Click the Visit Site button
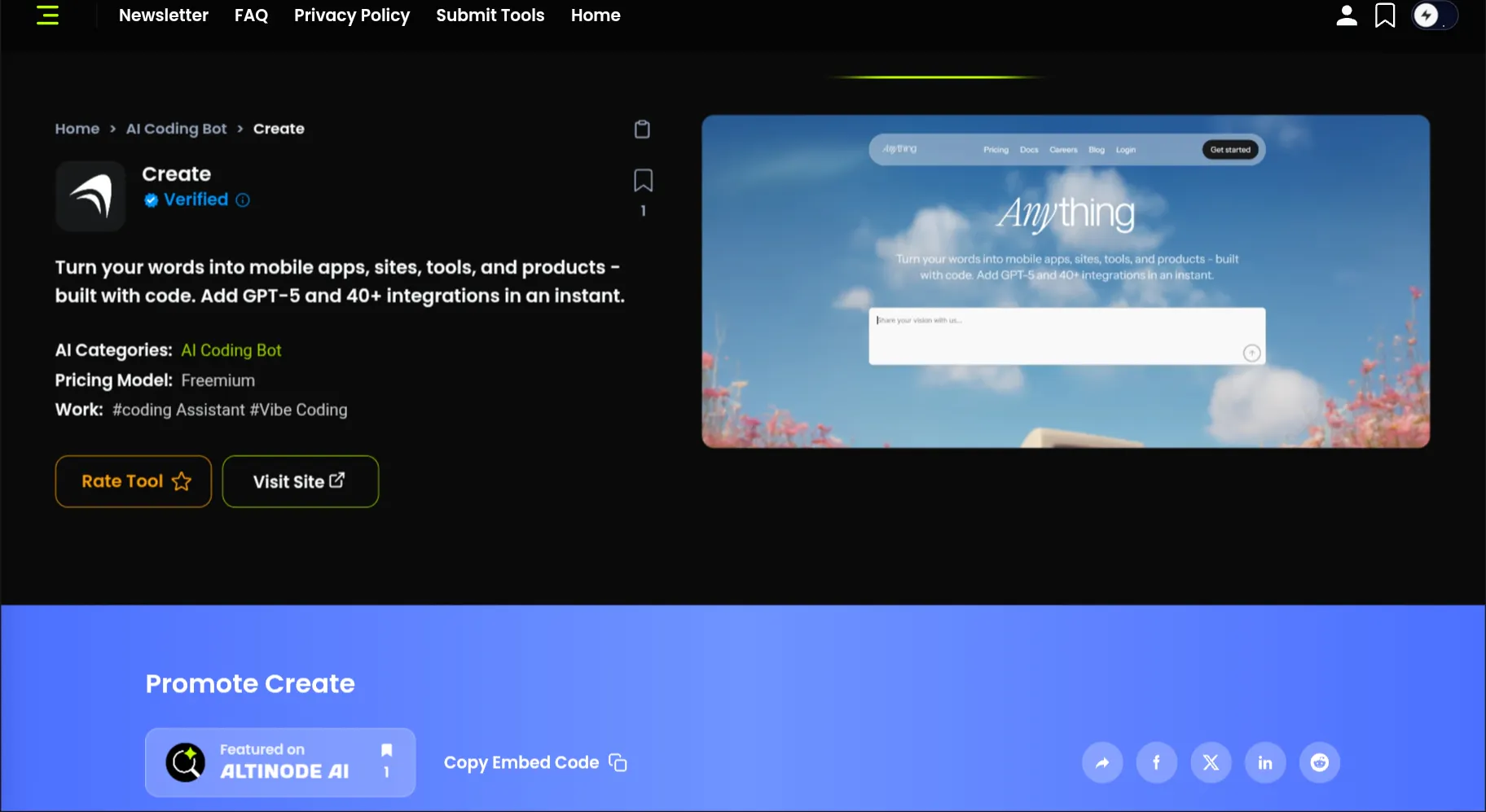Screen dimensions: 1486x812 [x=301, y=481]
